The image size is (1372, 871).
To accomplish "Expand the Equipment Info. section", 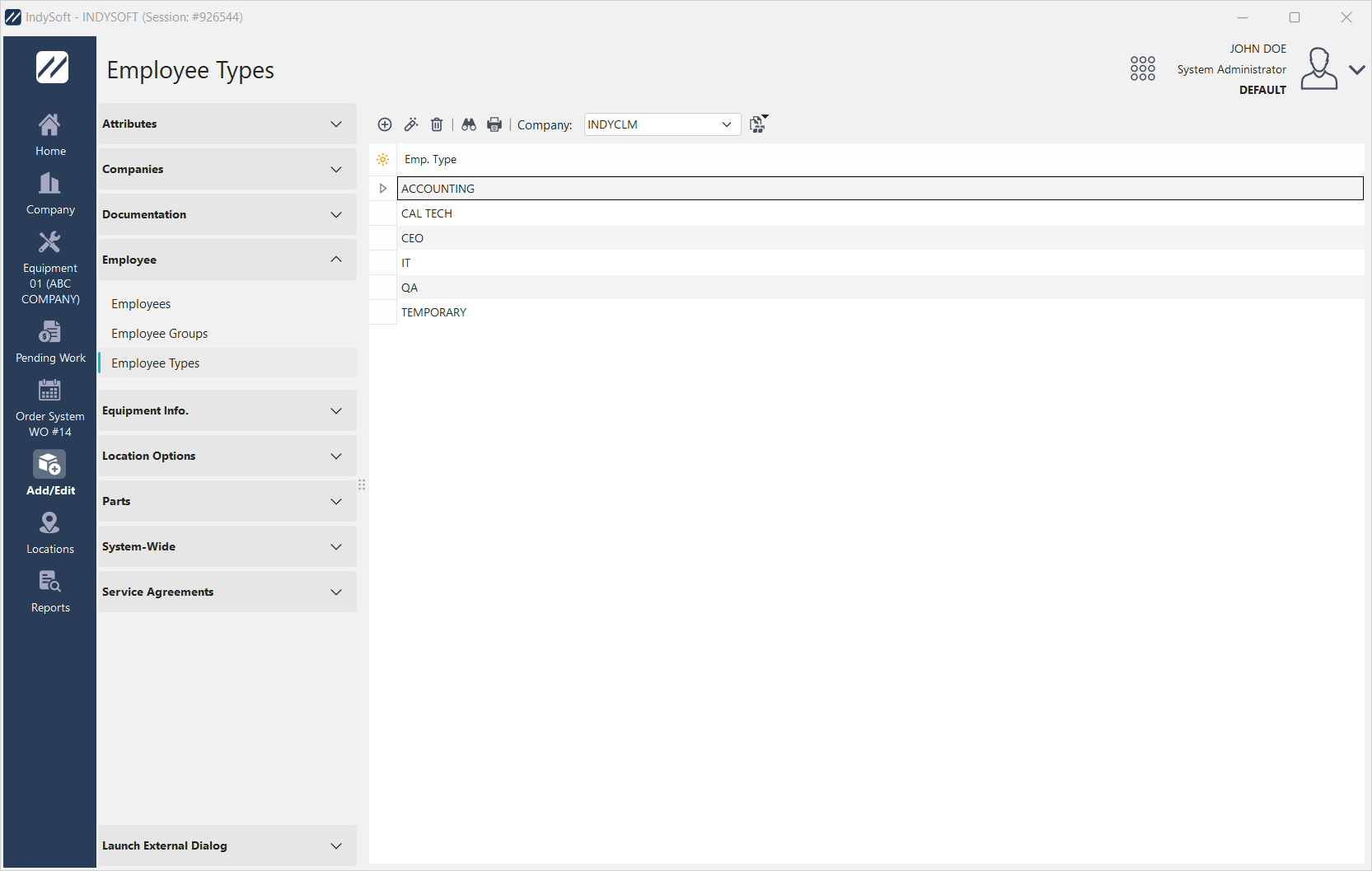I will coord(227,410).
